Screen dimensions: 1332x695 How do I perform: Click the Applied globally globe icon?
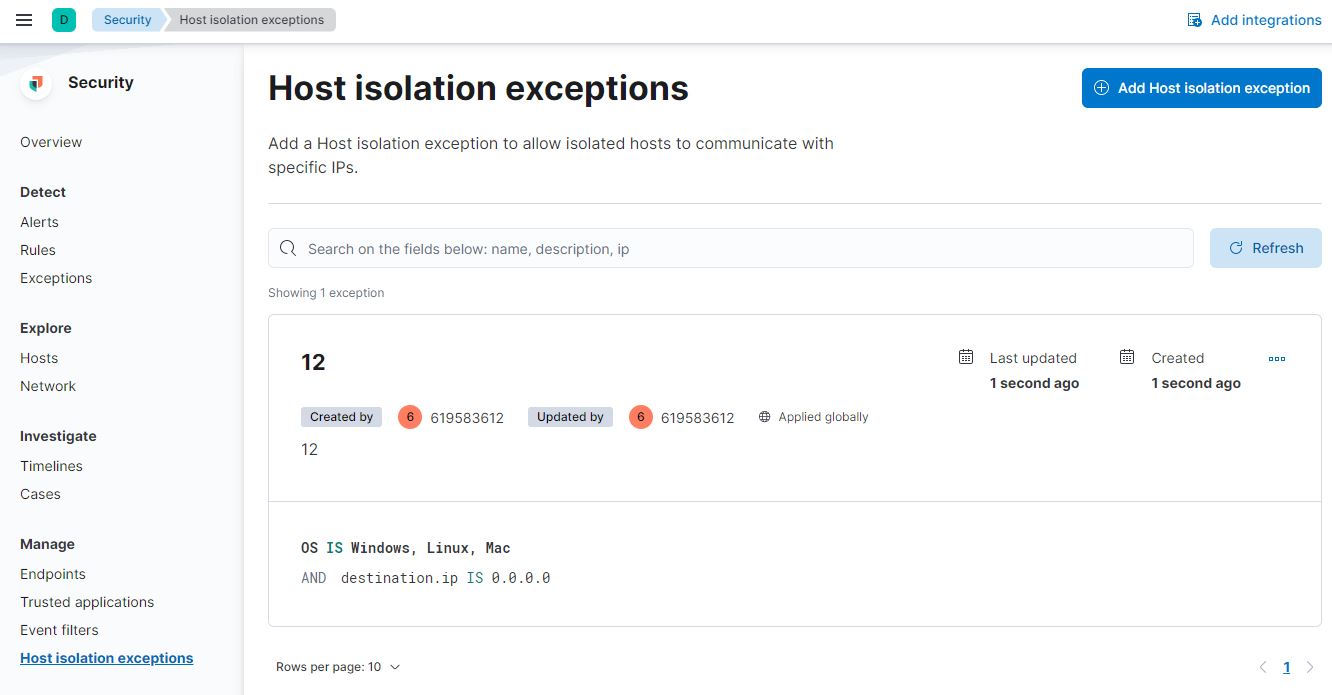pos(764,417)
